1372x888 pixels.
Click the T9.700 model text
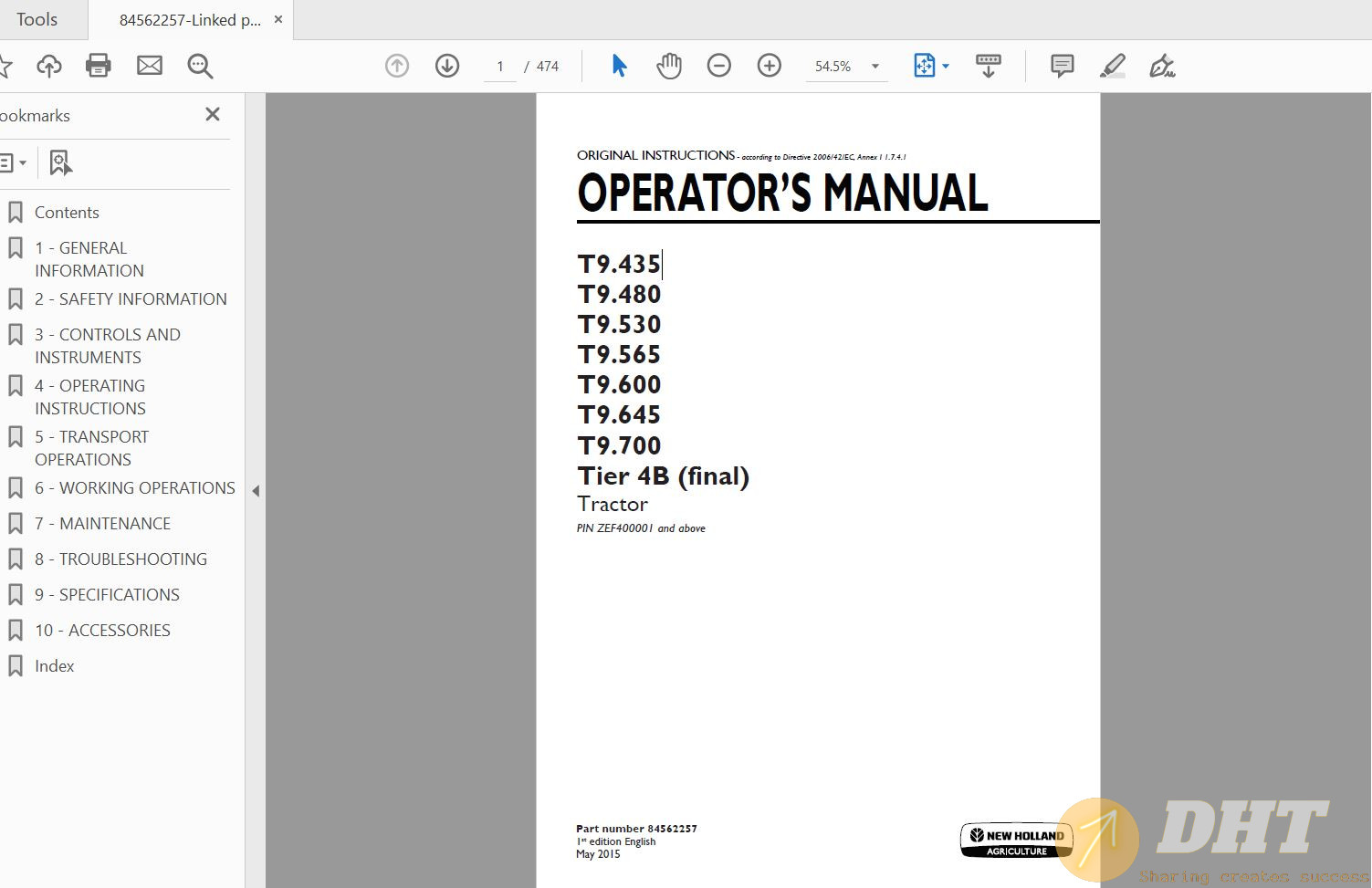[619, 445]
